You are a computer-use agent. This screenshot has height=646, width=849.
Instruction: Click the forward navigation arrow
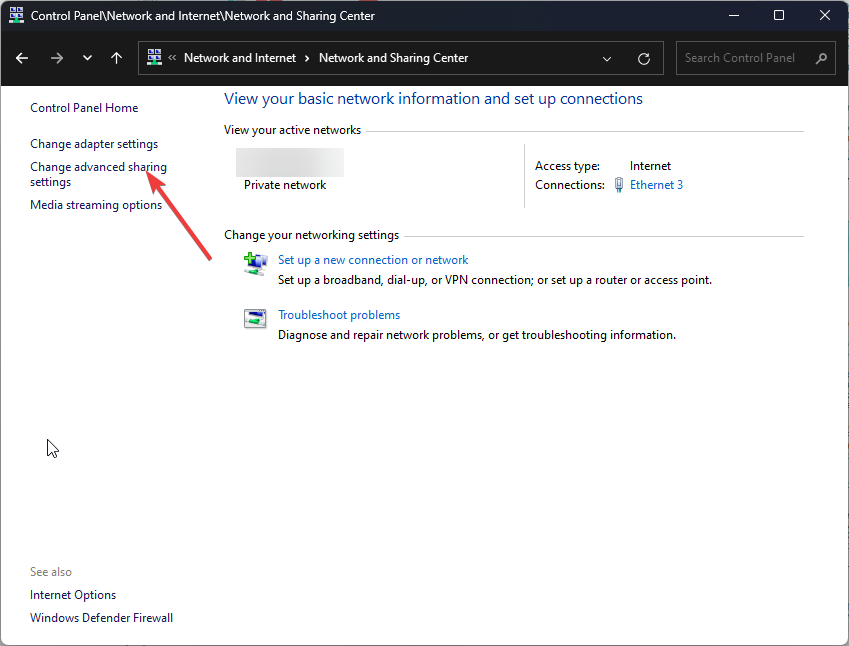(57, 58)
